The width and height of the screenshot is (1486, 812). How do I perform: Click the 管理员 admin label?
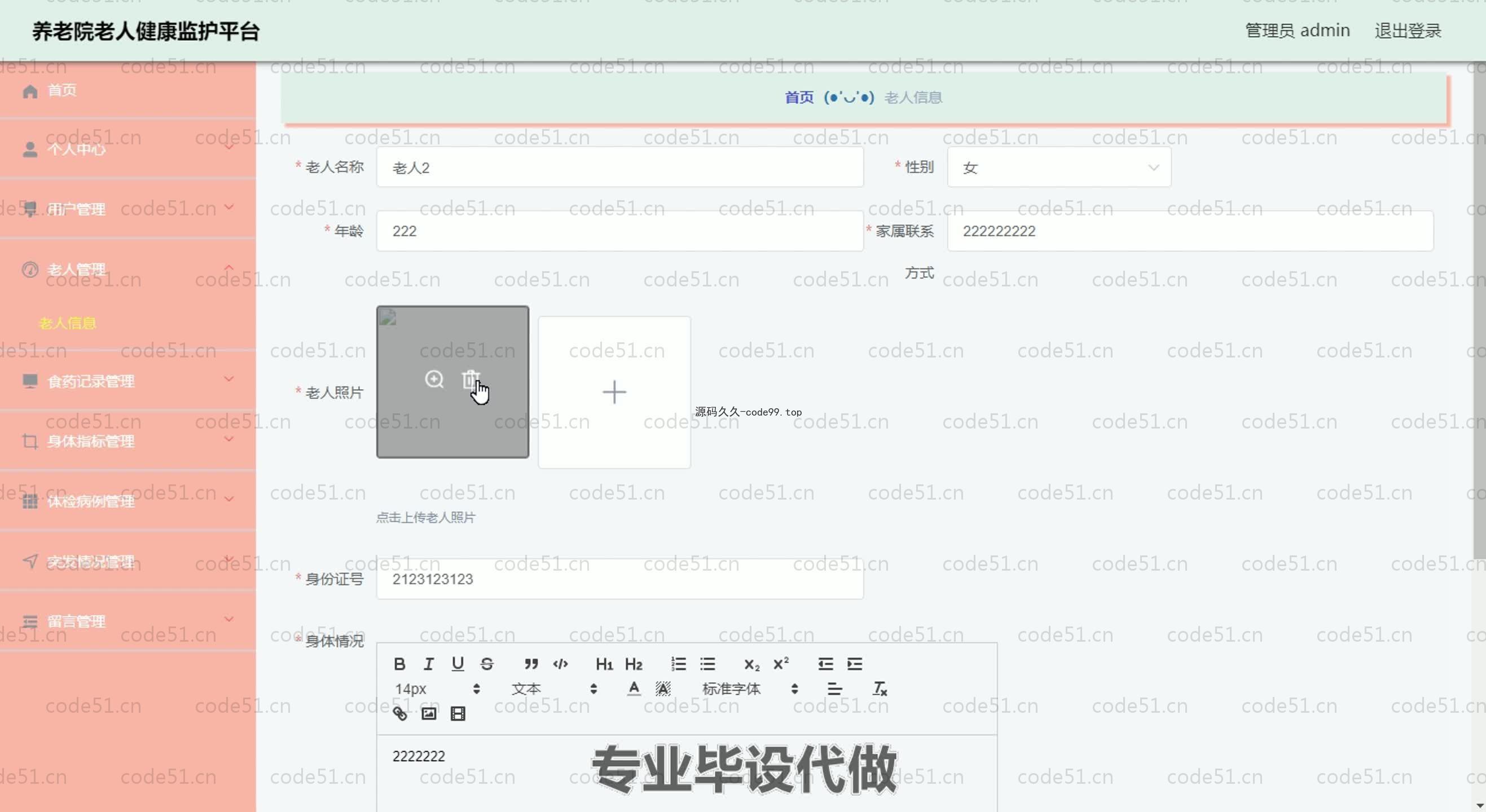(1298, 30)
